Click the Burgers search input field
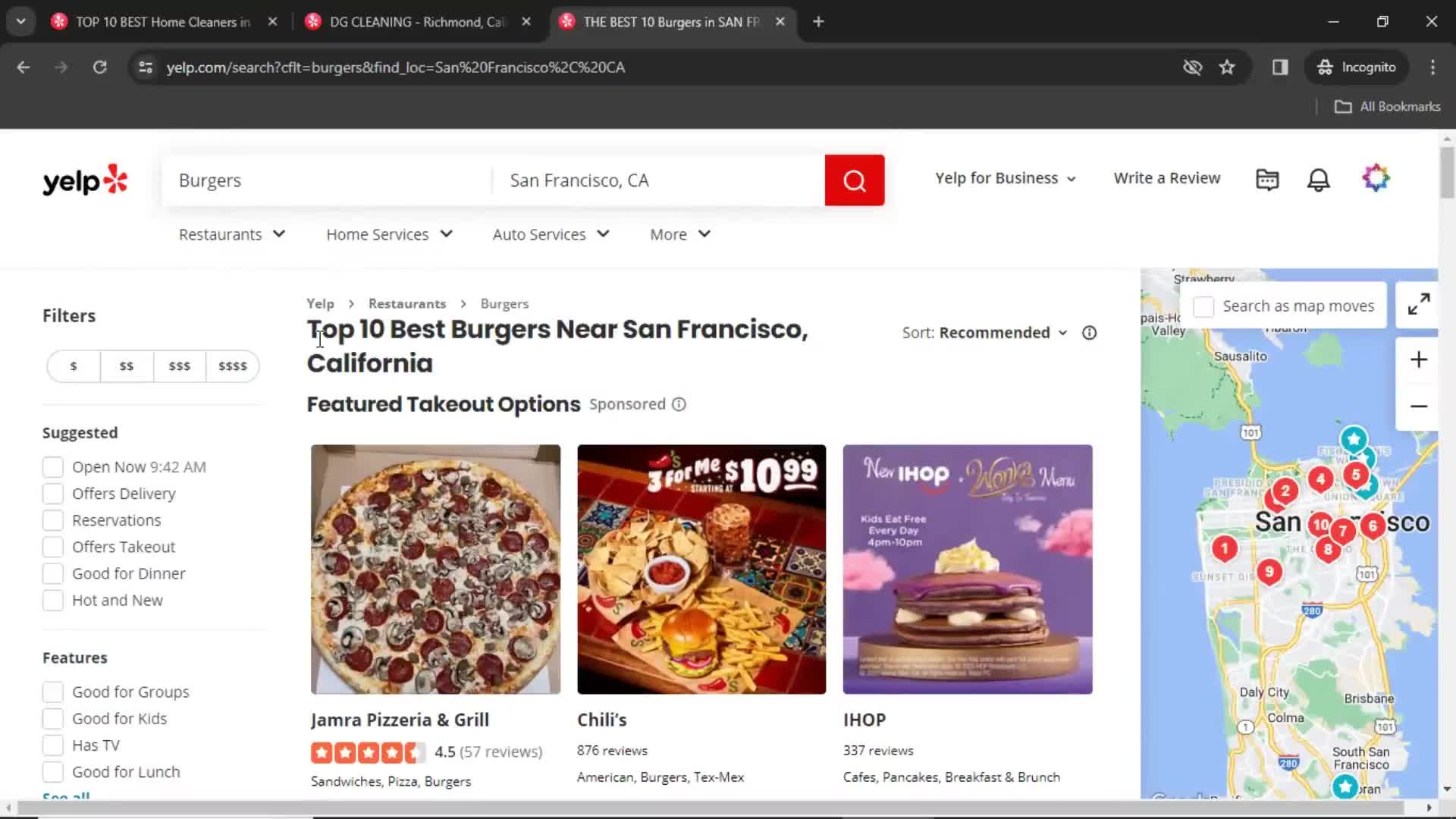The width and height of the screenshot is (1456, 819). 329,180
